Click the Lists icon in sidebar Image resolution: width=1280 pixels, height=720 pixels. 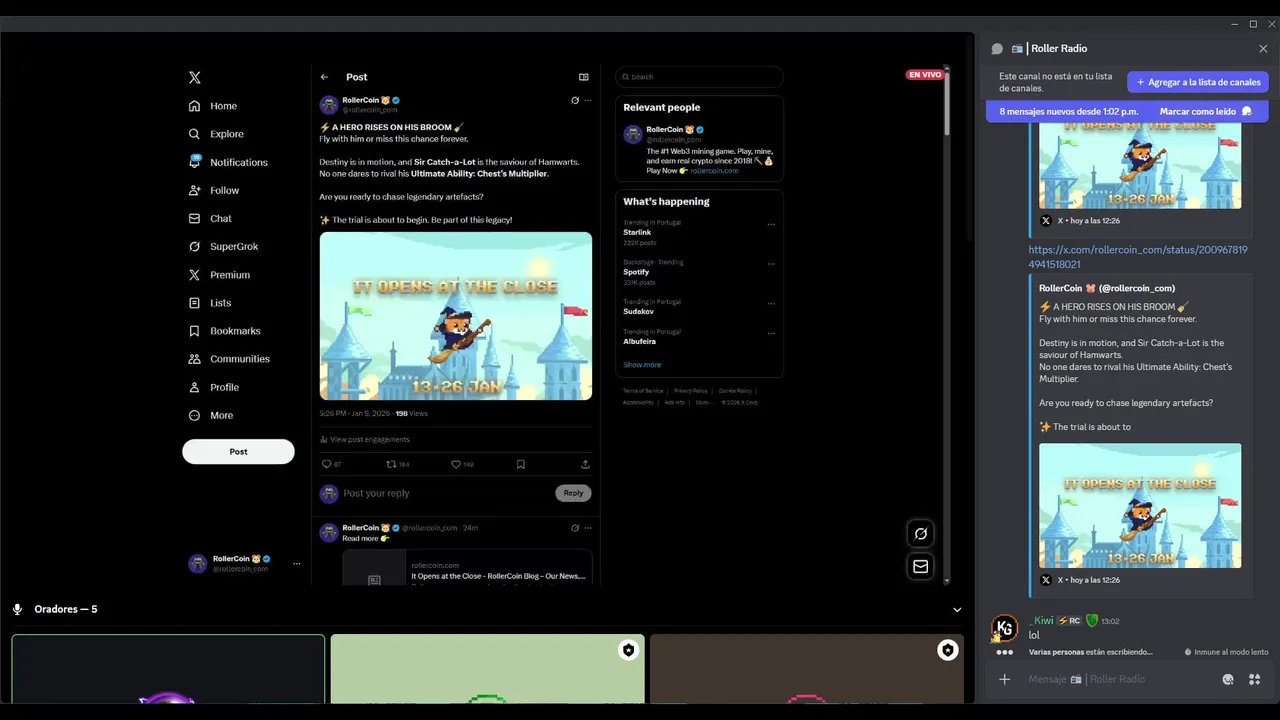click(x=194, y=303)
